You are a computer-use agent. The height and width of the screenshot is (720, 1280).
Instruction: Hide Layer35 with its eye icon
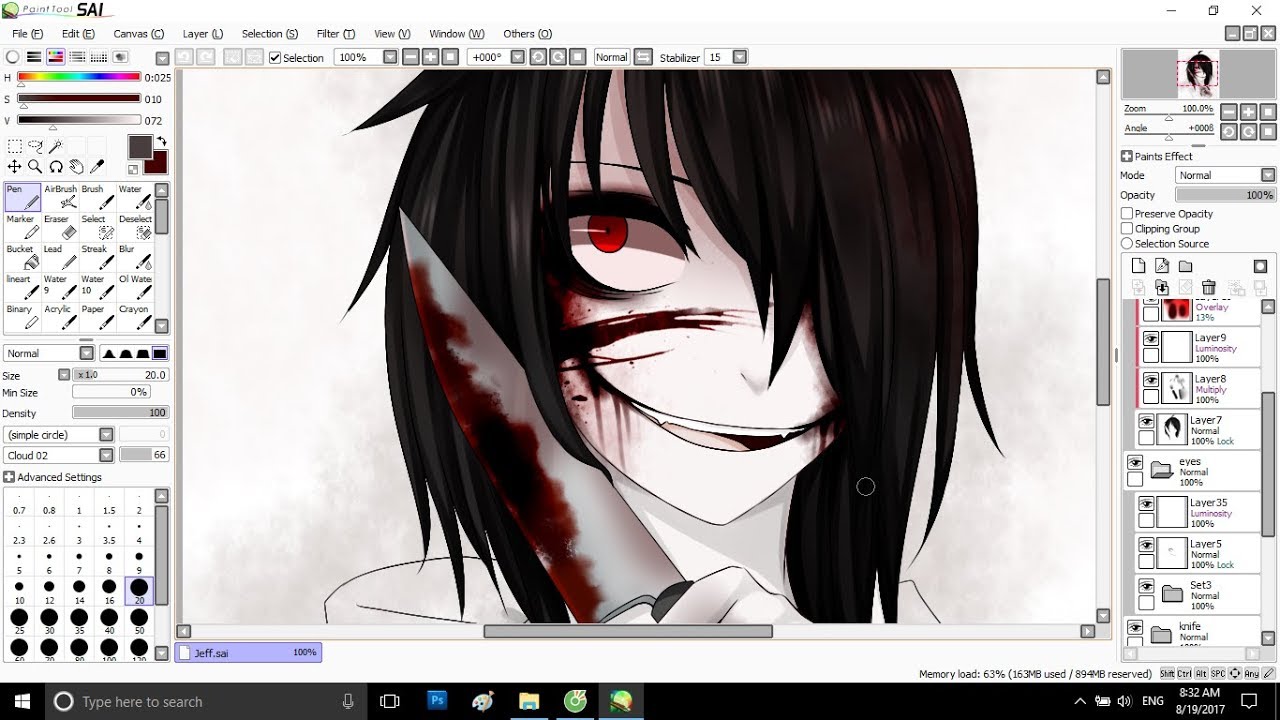[x=1146, y=504]
